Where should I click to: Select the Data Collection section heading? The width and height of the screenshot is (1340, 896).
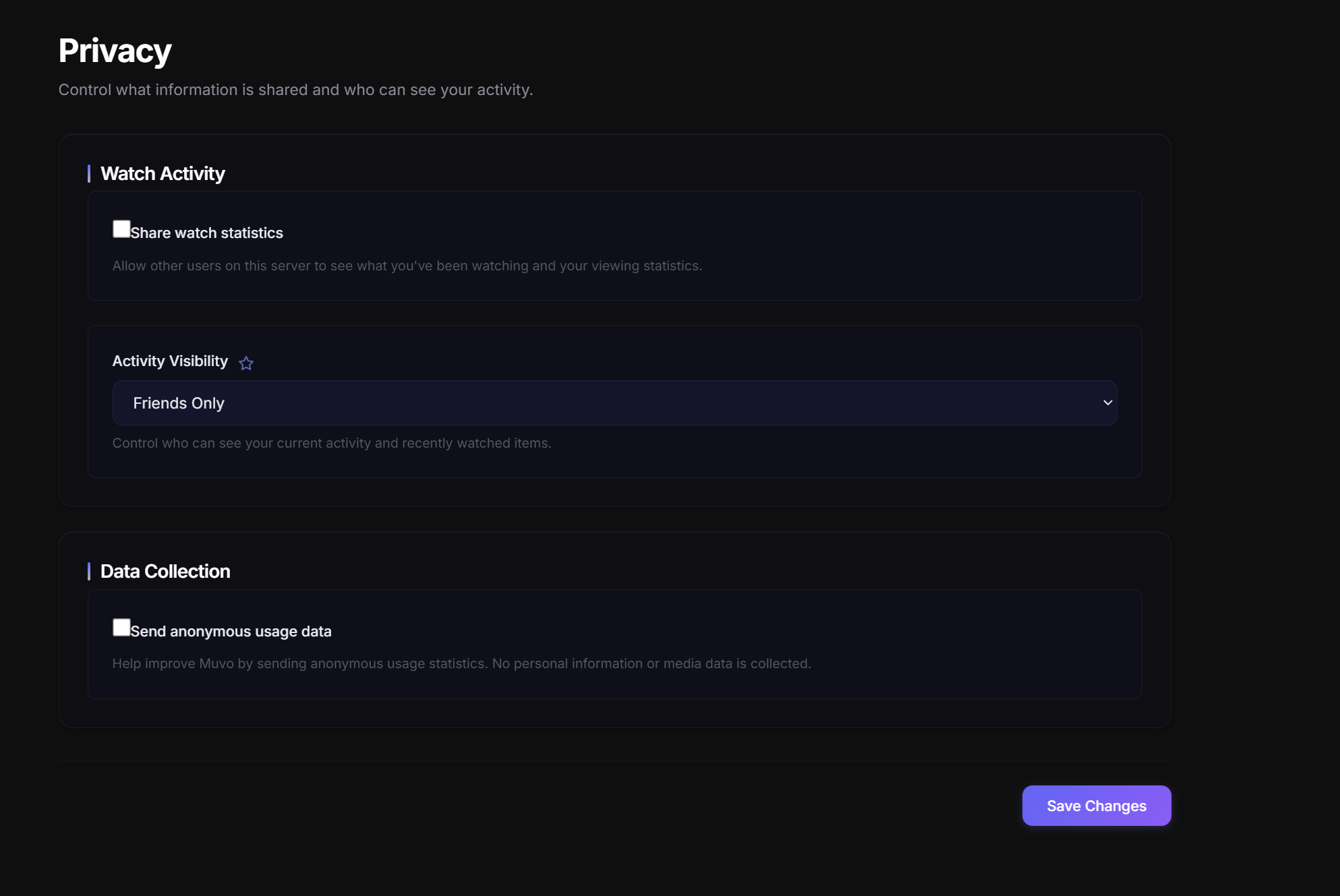point(165,572)
